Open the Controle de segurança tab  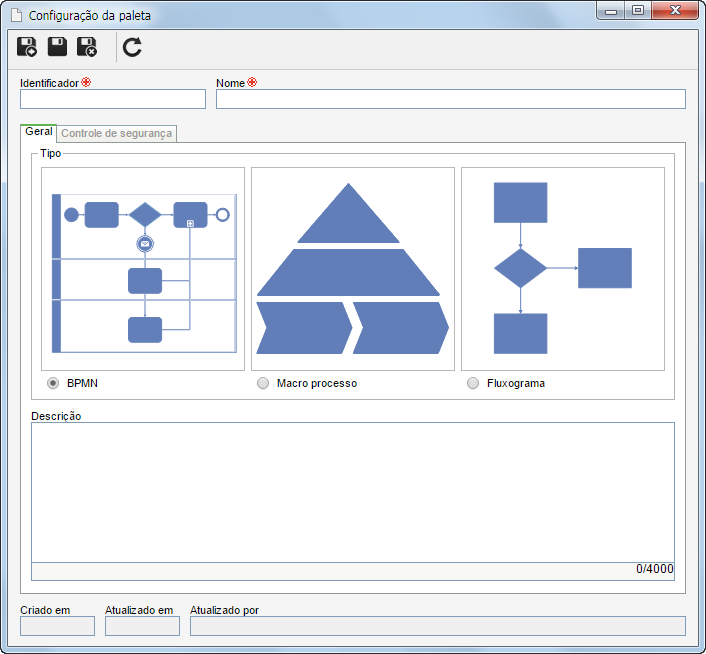[x=117, y=133]
